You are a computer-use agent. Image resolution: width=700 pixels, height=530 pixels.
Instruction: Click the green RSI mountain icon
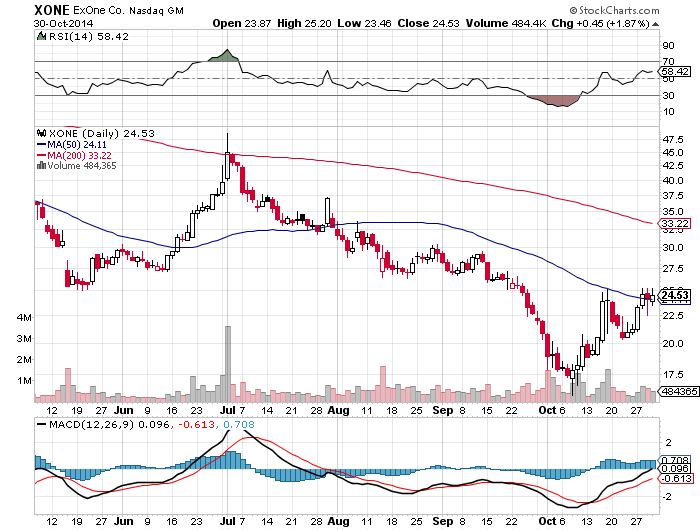point(42,36)
